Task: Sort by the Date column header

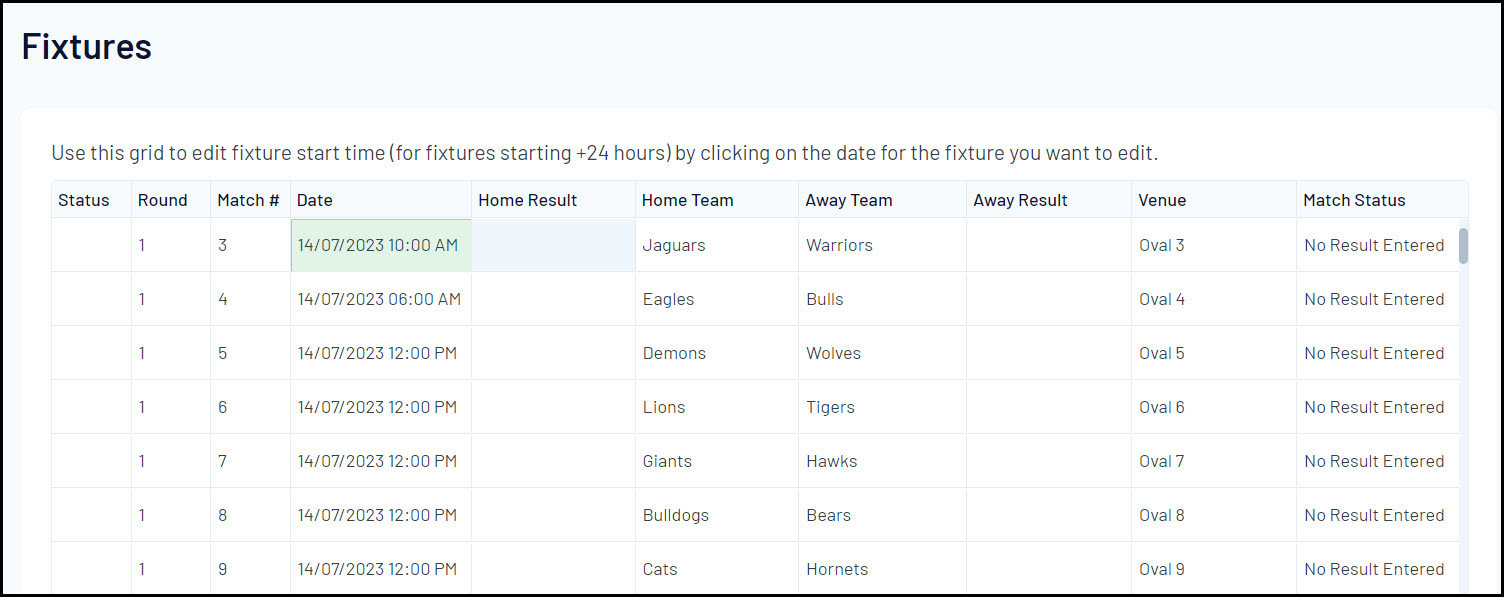Action: point(315,200)
